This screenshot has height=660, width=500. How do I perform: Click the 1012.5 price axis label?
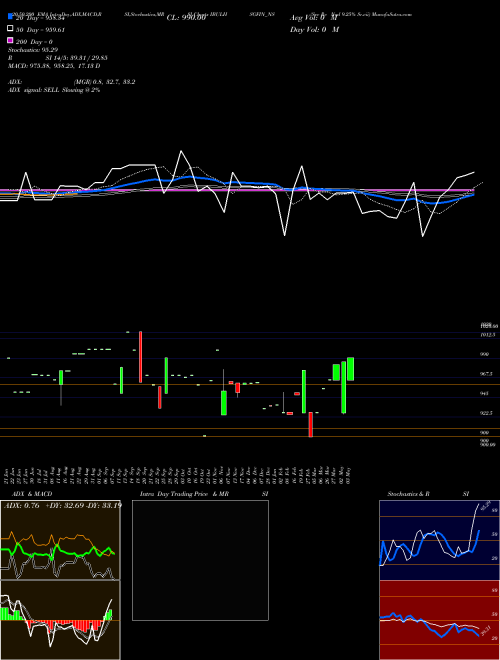(488, 335)
